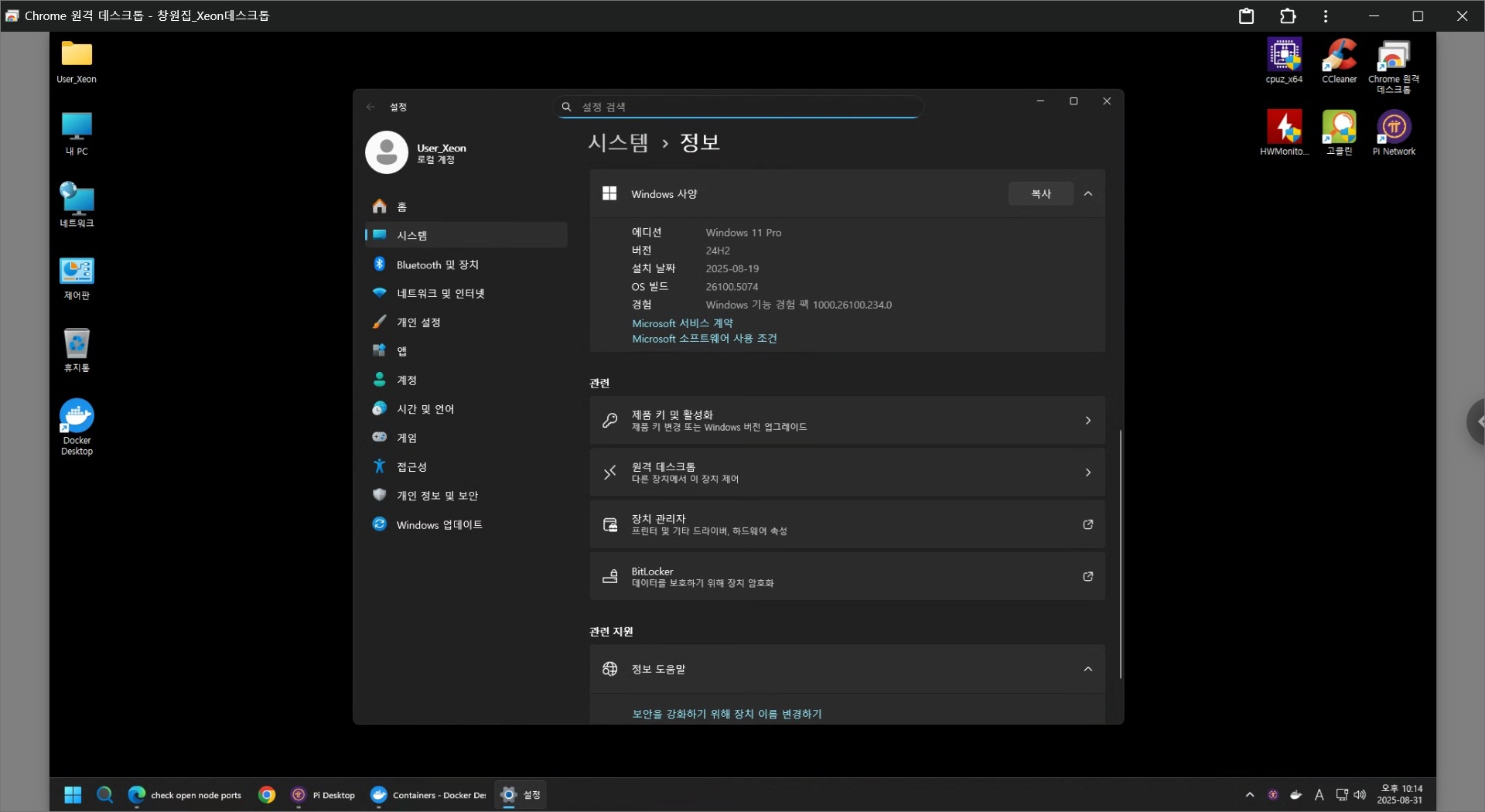Viewport: 1485px width, 812px height.
Task: Launch Docker Desktop desktop shortcut
Action: click(x=77, y=427)
